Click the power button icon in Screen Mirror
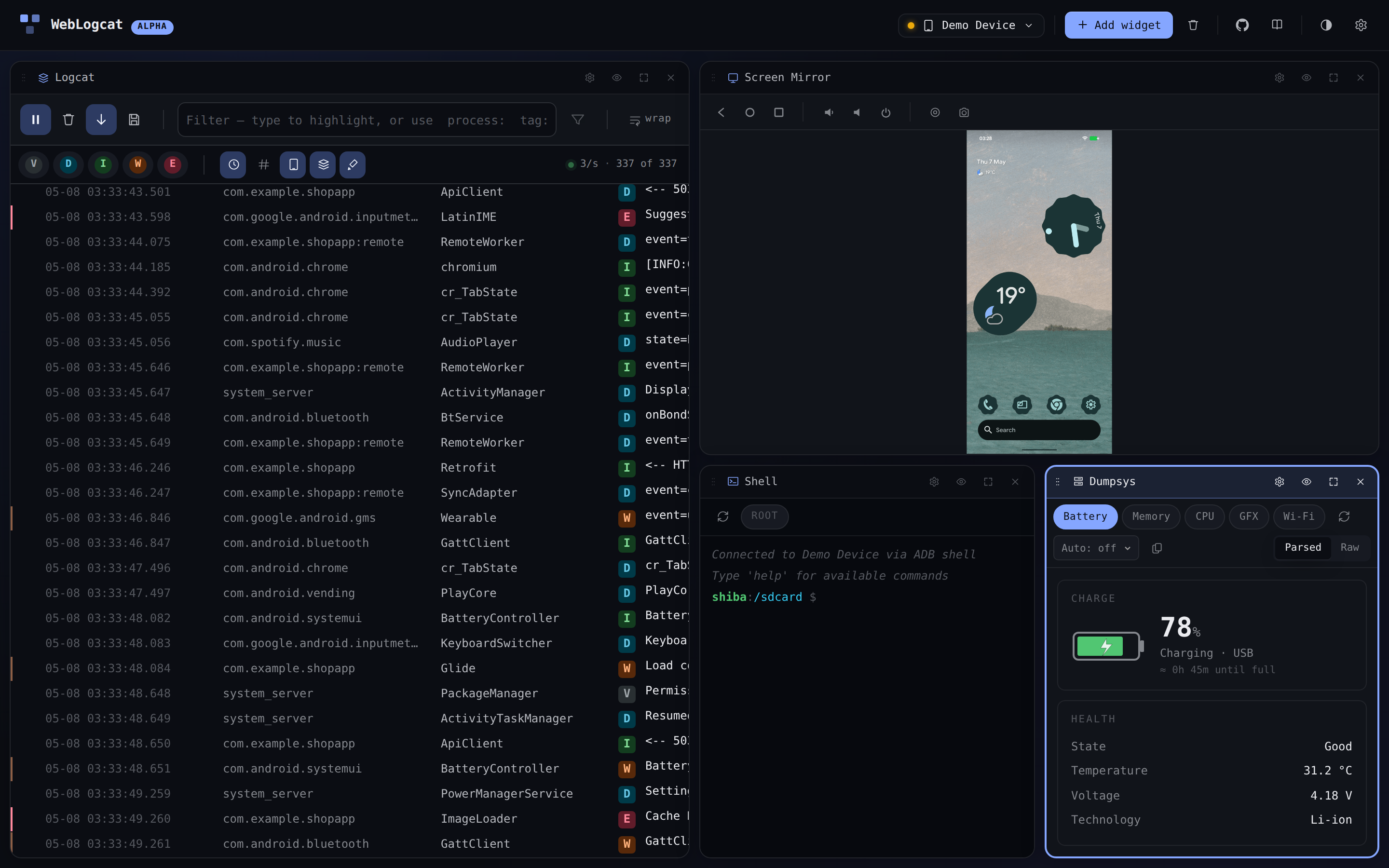This screenshot has width=1389, height=868. coord(885,112)
